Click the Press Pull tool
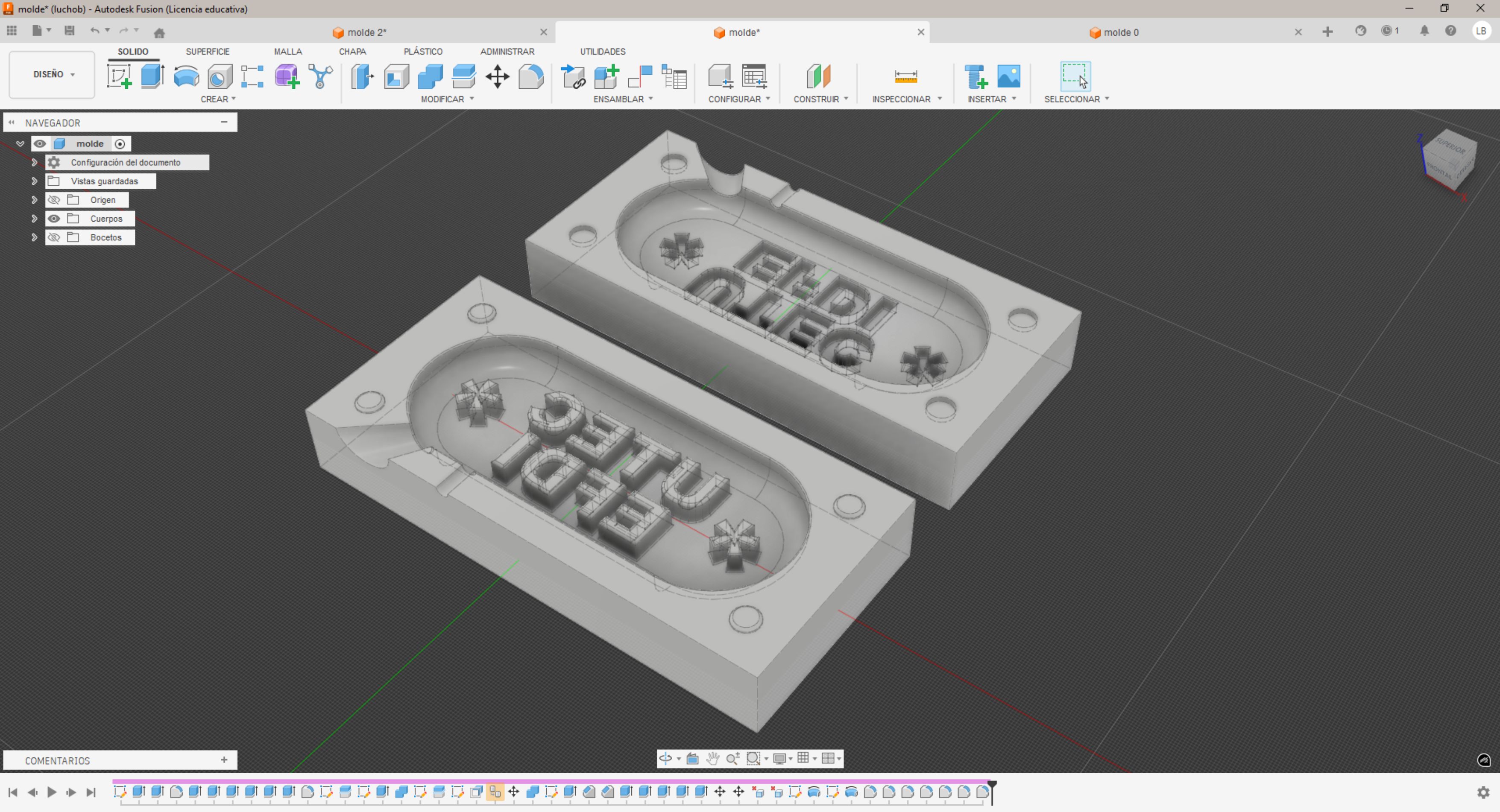 362,76
